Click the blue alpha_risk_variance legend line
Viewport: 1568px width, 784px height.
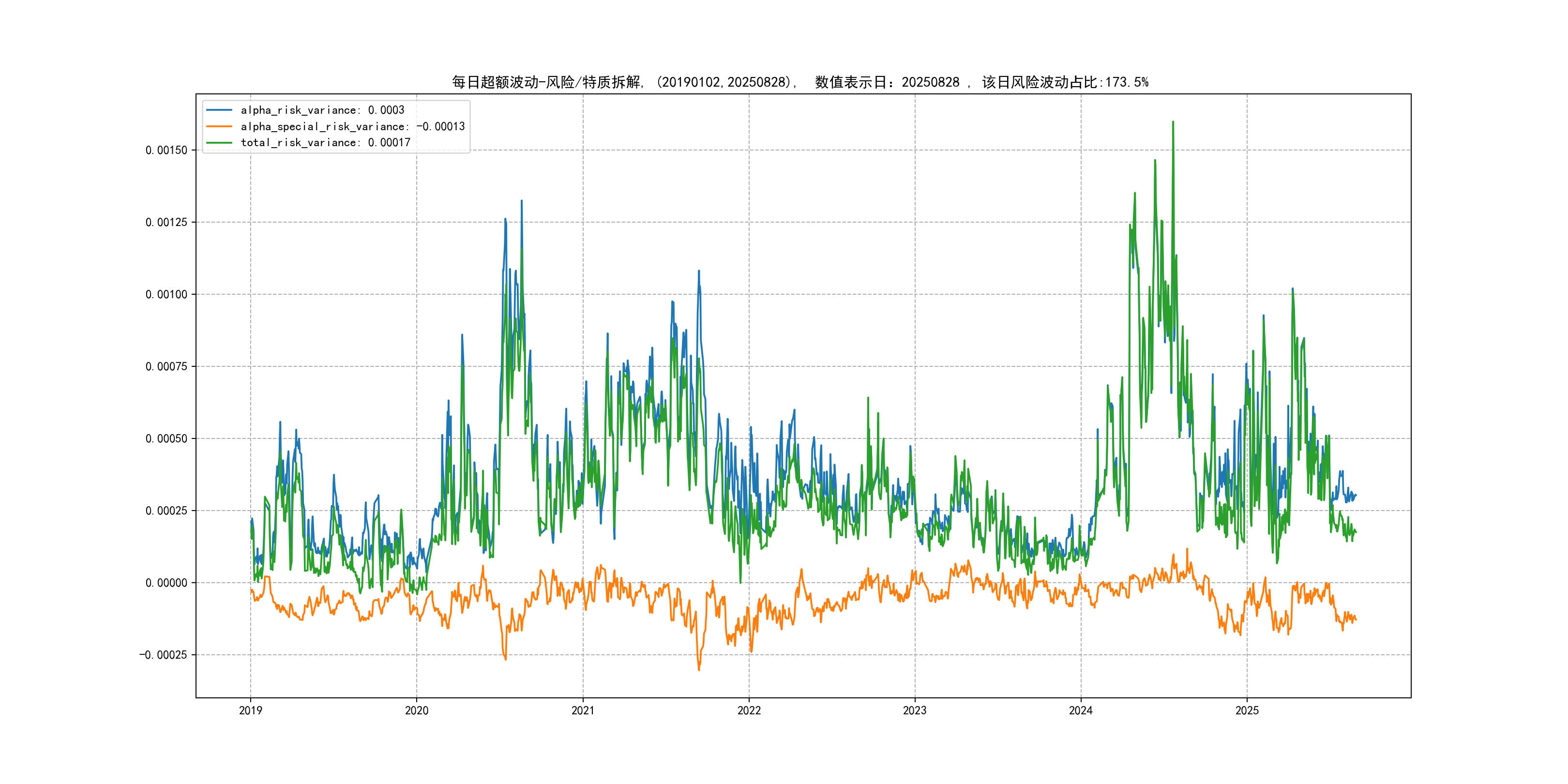tap(219, 110)
